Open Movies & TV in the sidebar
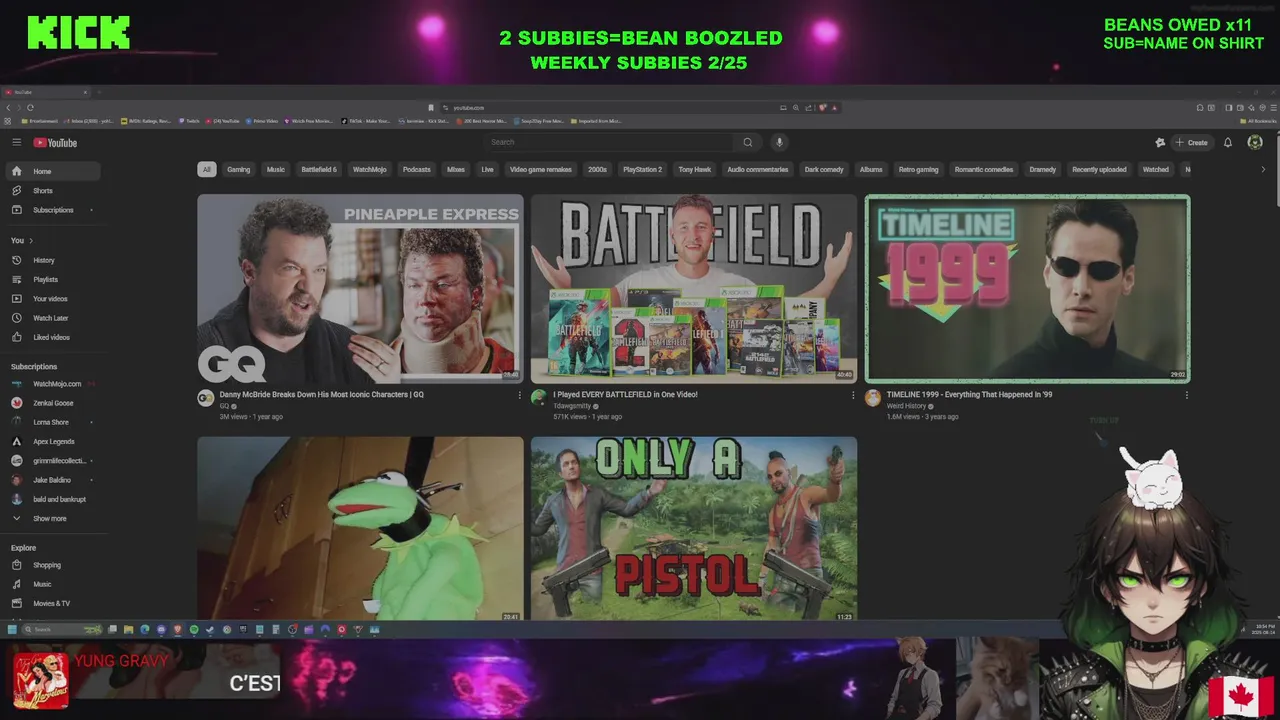The height and width of the screenshot is (720, 1280). tap(52, 603)
